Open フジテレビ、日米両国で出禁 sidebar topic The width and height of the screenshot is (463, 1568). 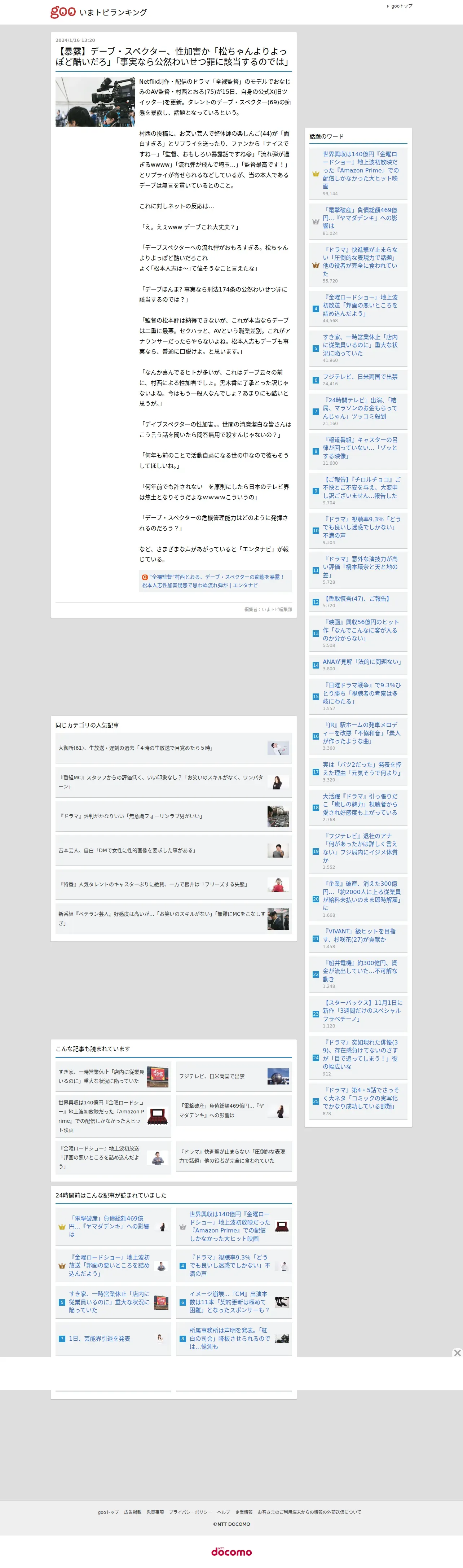tap(360, 377)
